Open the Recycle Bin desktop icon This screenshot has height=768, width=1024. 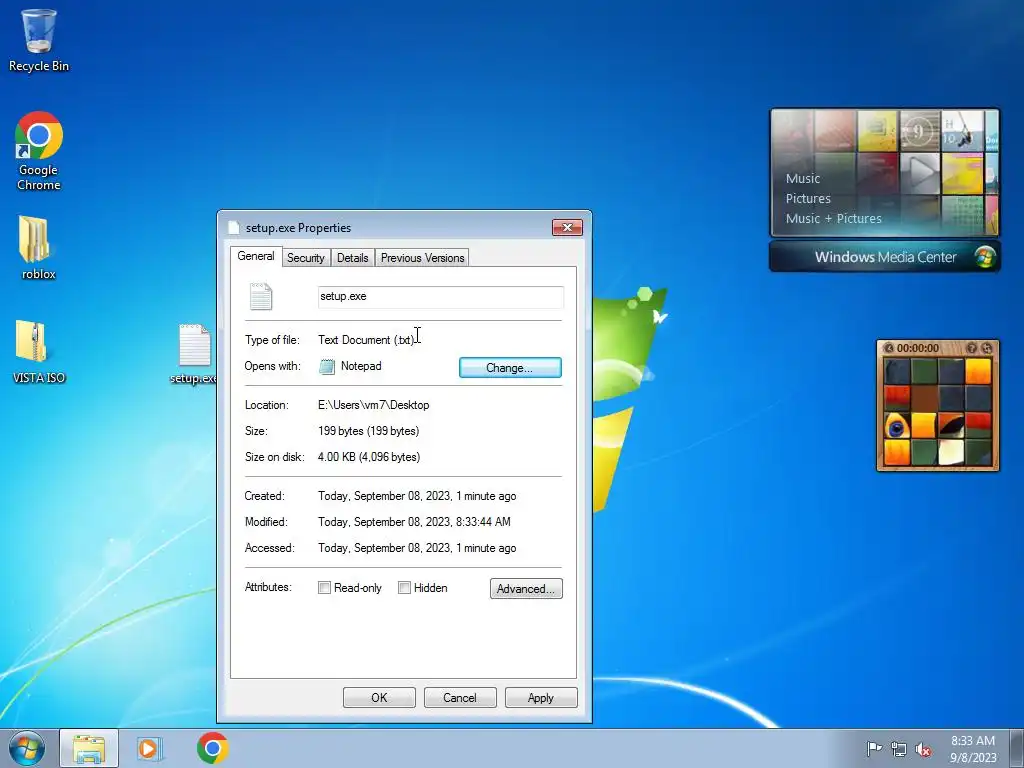click(x=39, y=40)
